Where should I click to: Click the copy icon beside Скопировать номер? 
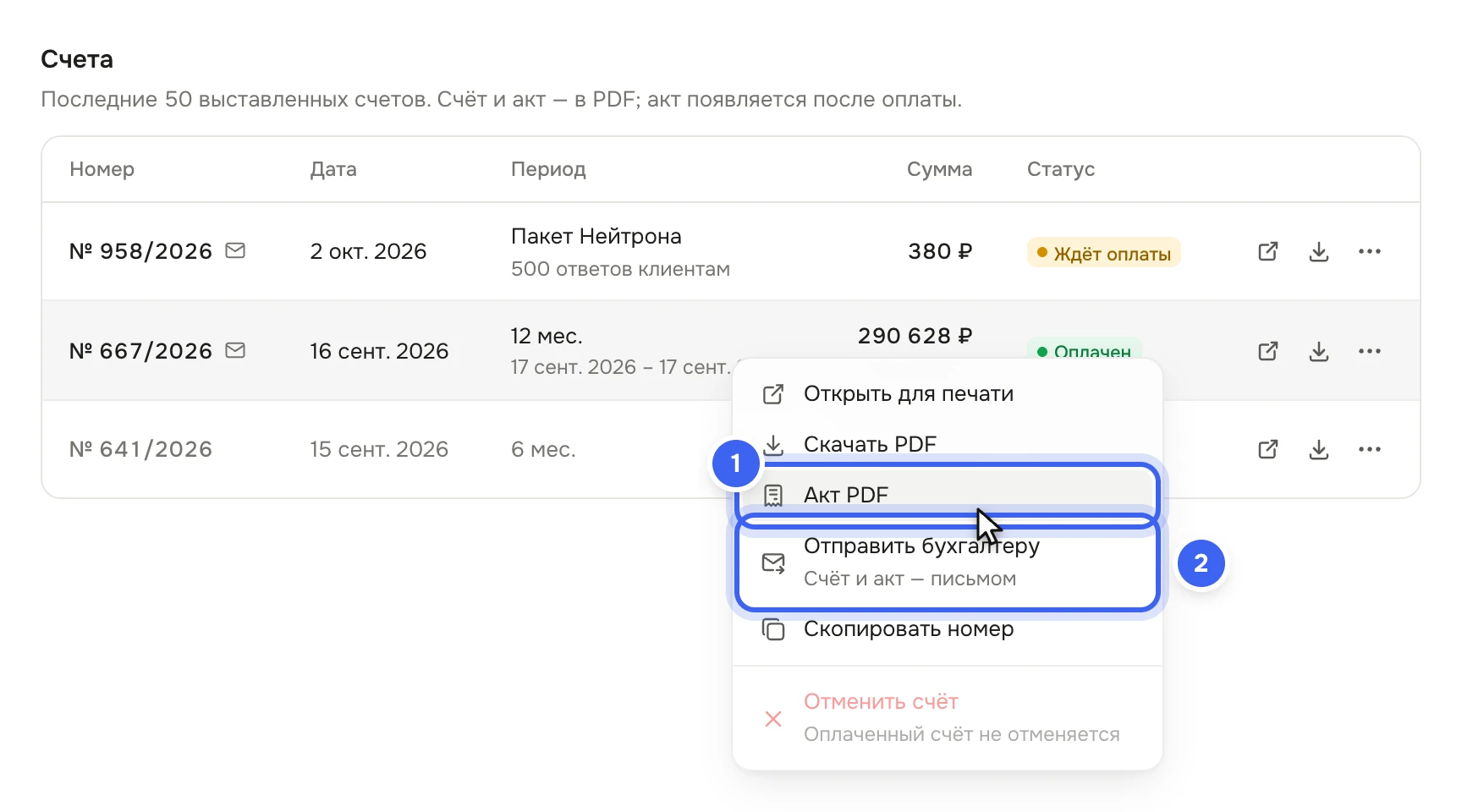click(773, 629)
